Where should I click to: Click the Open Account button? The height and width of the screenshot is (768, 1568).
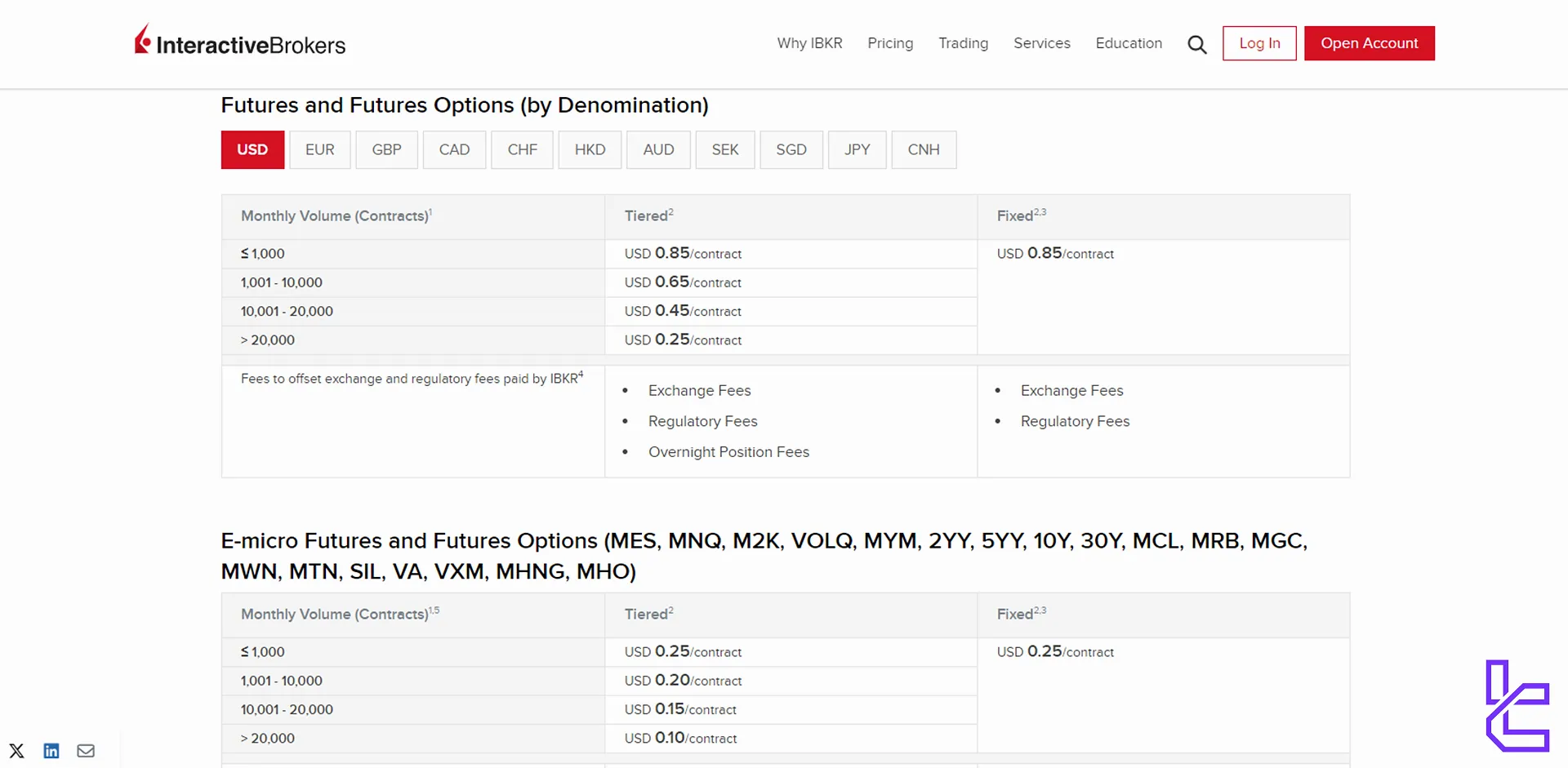[x=1369, y=43]
